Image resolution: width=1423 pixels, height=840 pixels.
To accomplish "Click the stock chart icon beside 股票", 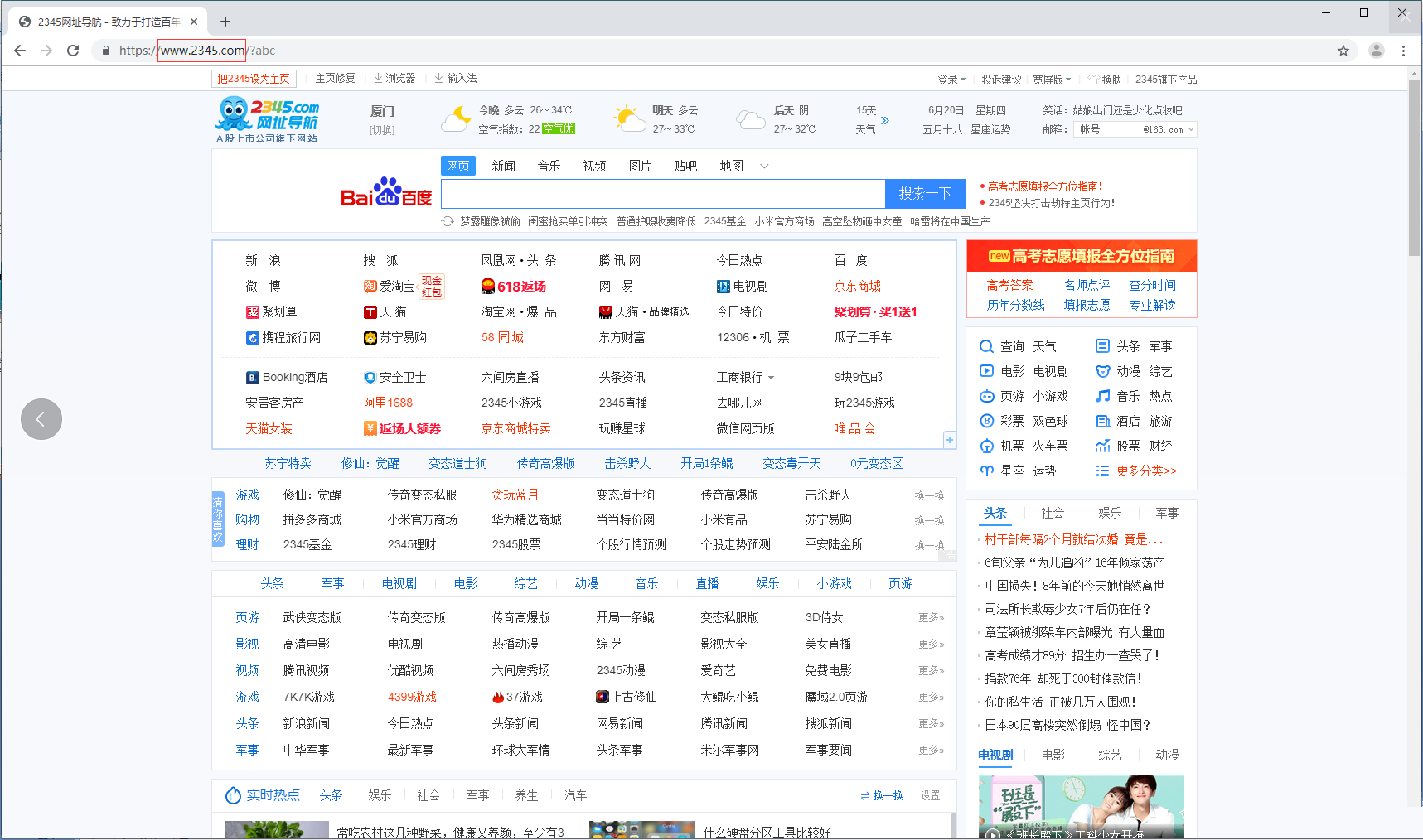I will click(x=1103, y=446).
